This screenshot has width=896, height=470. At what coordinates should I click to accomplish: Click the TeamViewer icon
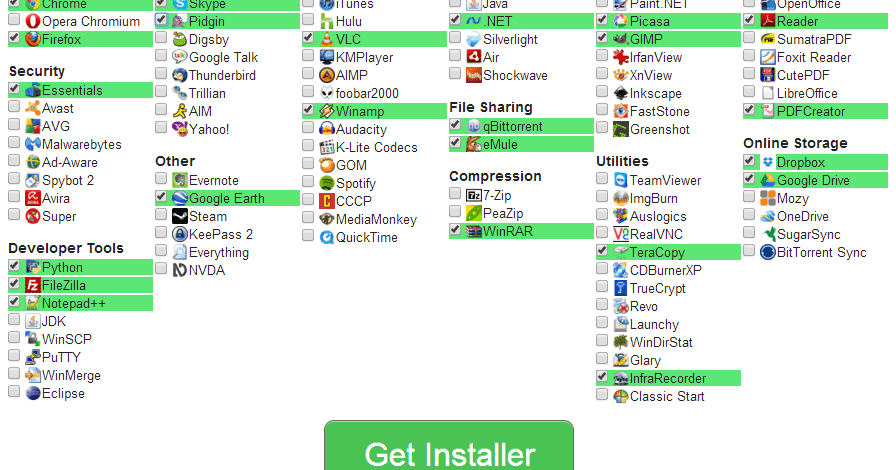621,180
